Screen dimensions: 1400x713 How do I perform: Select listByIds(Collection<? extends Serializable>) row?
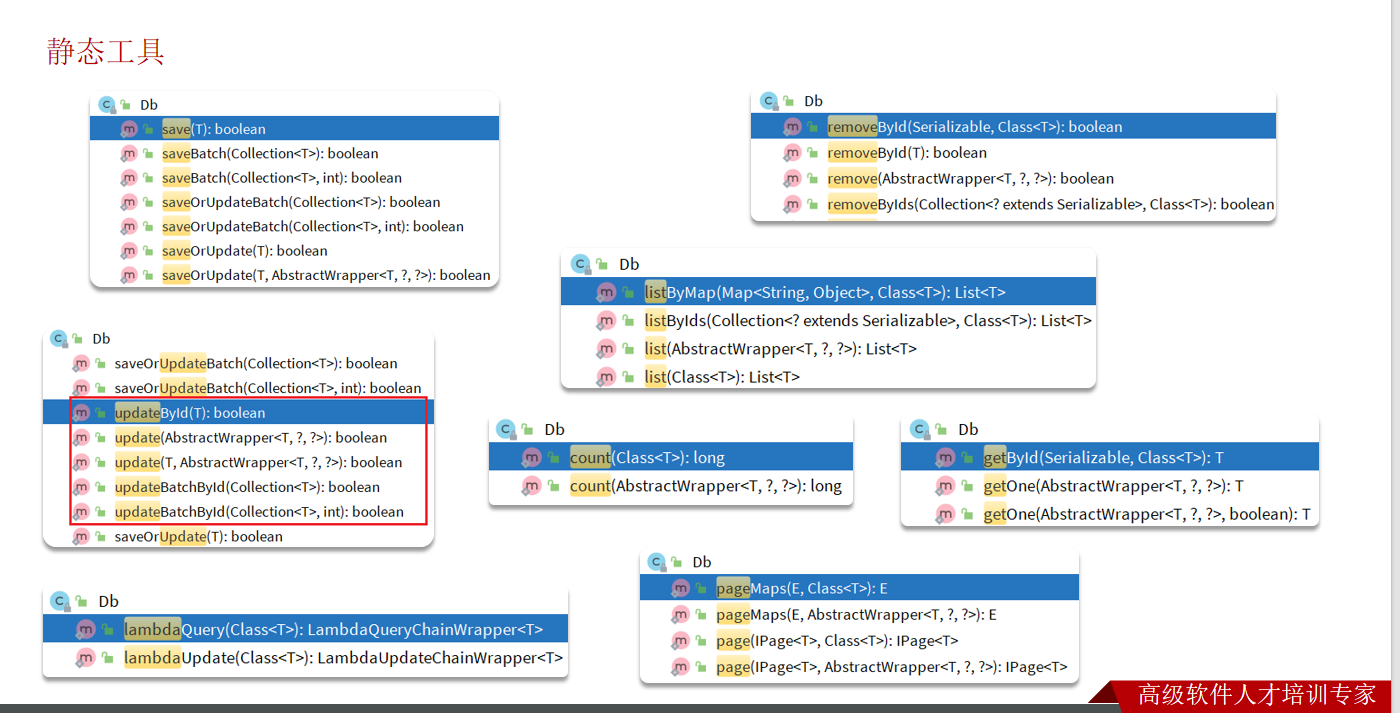828,321
